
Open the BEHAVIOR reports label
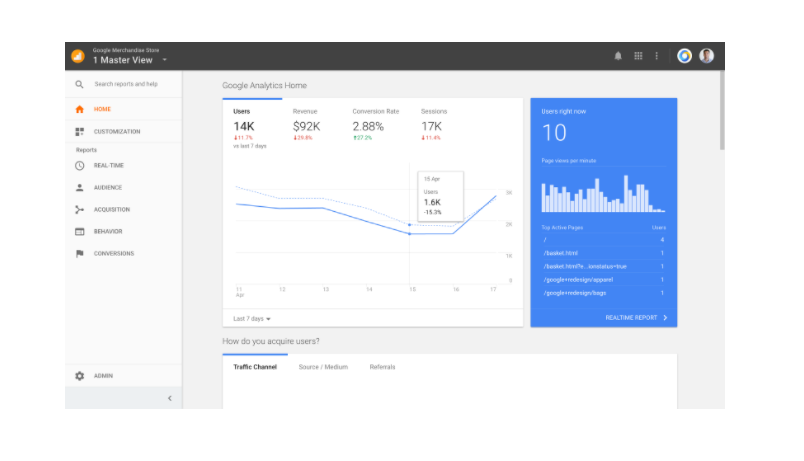[108, 232]
